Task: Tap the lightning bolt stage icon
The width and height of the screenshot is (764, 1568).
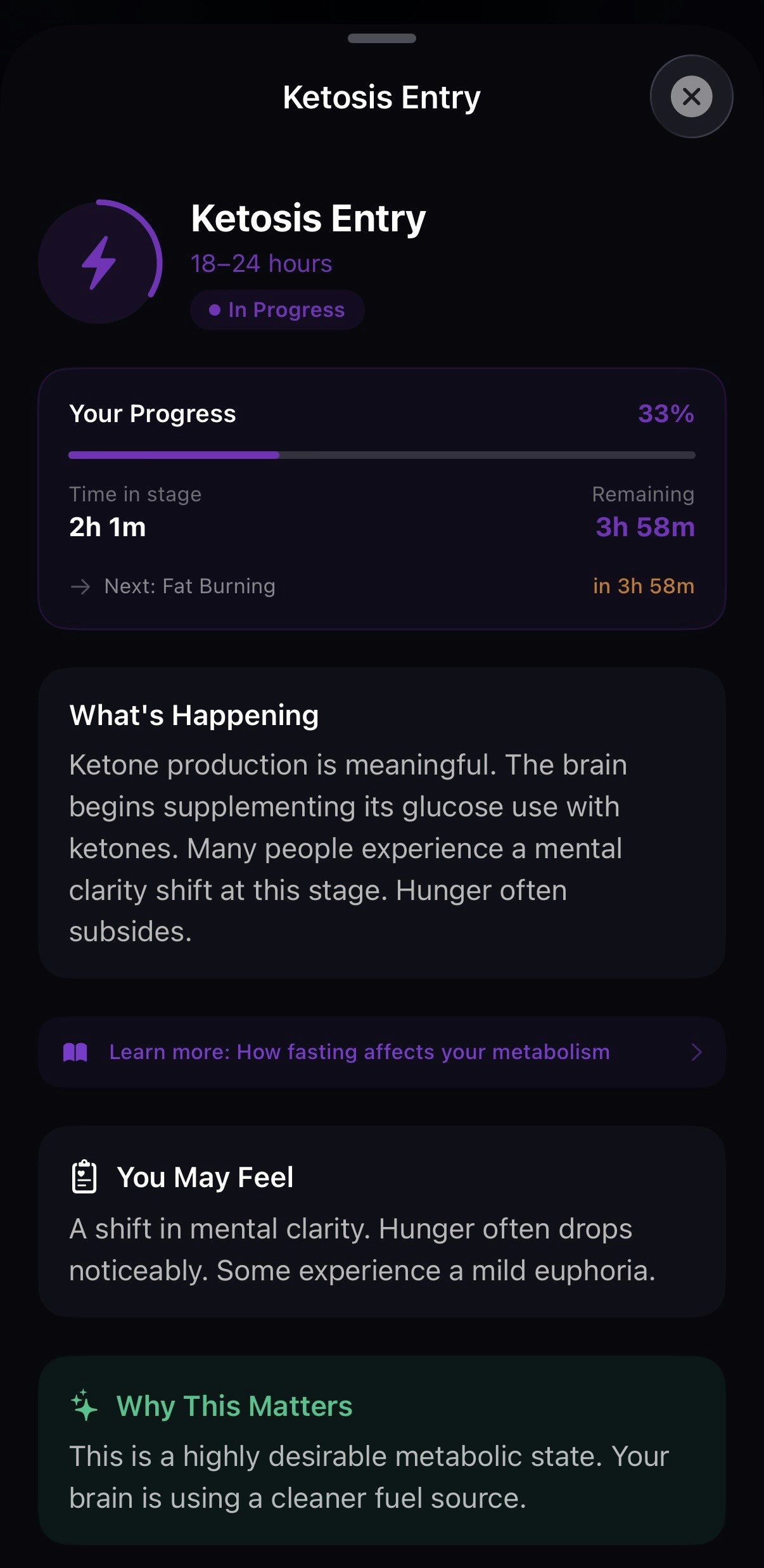Action: click(99, 262)
